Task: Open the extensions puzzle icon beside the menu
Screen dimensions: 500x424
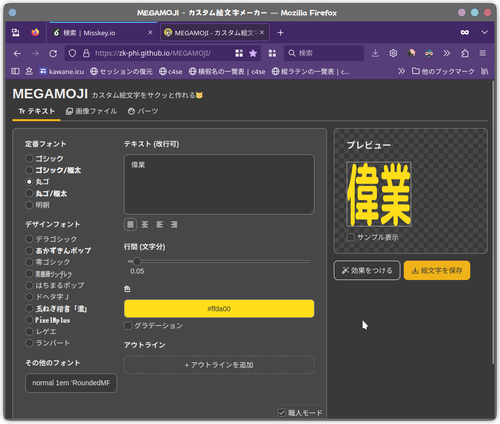Action: [465, 53]
